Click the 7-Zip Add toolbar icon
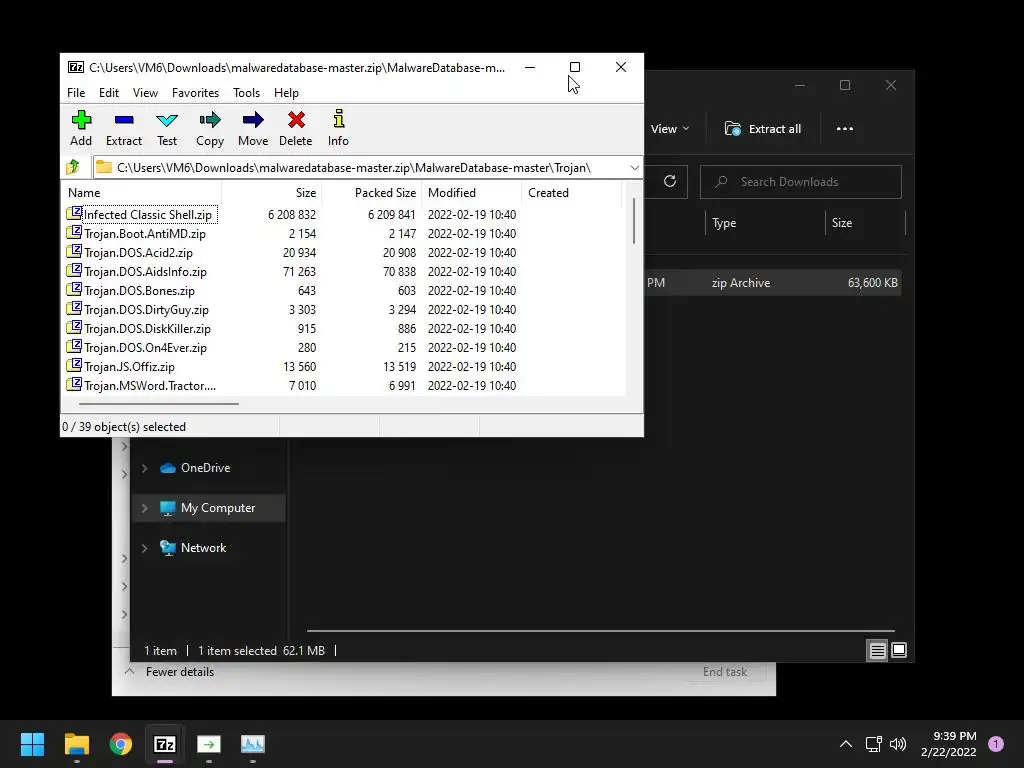Screen dimensions: 1024x768 click(81, 120)
